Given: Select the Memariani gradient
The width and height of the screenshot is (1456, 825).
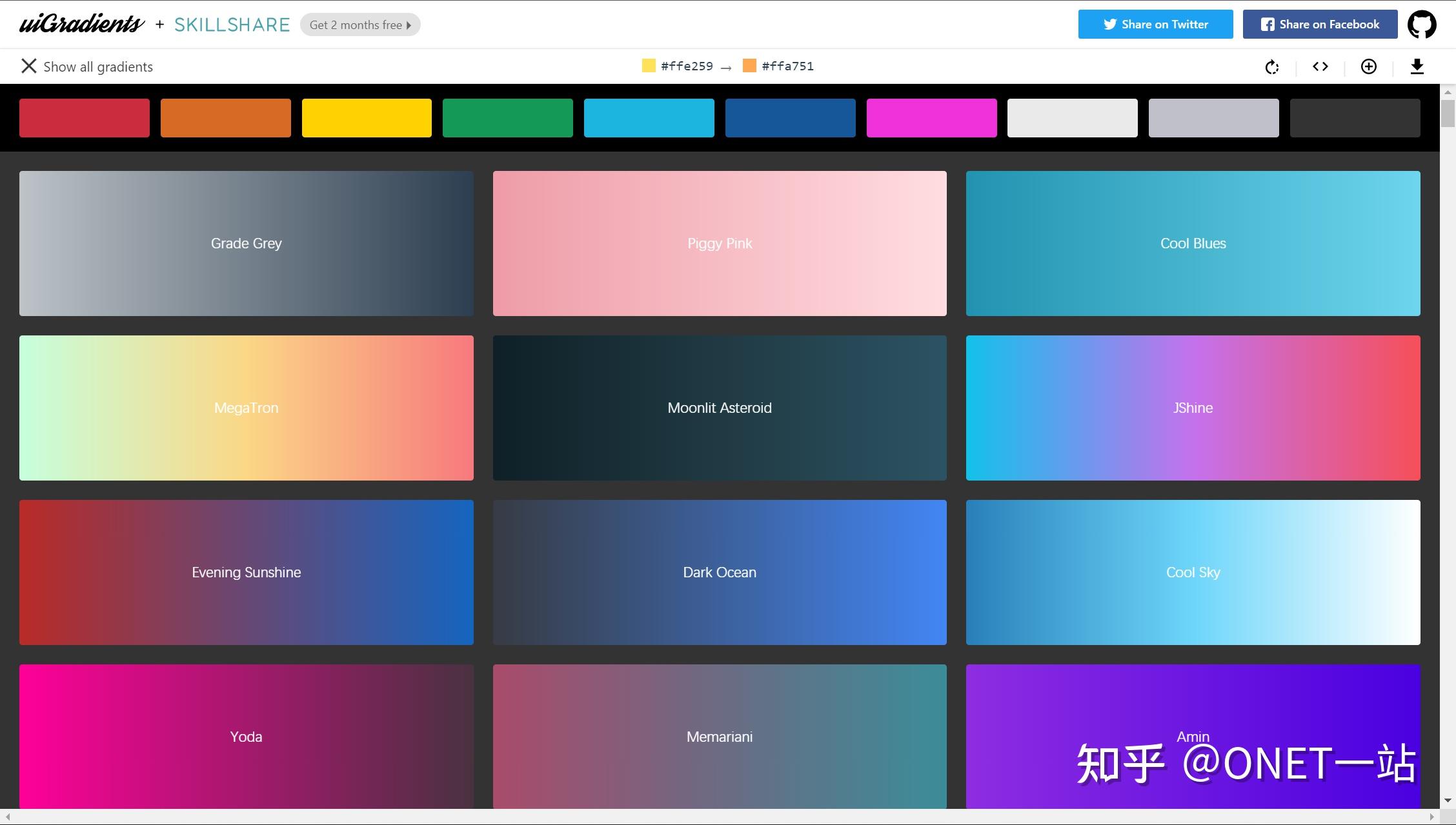Looking at the screenshot, I should (720, 737).
